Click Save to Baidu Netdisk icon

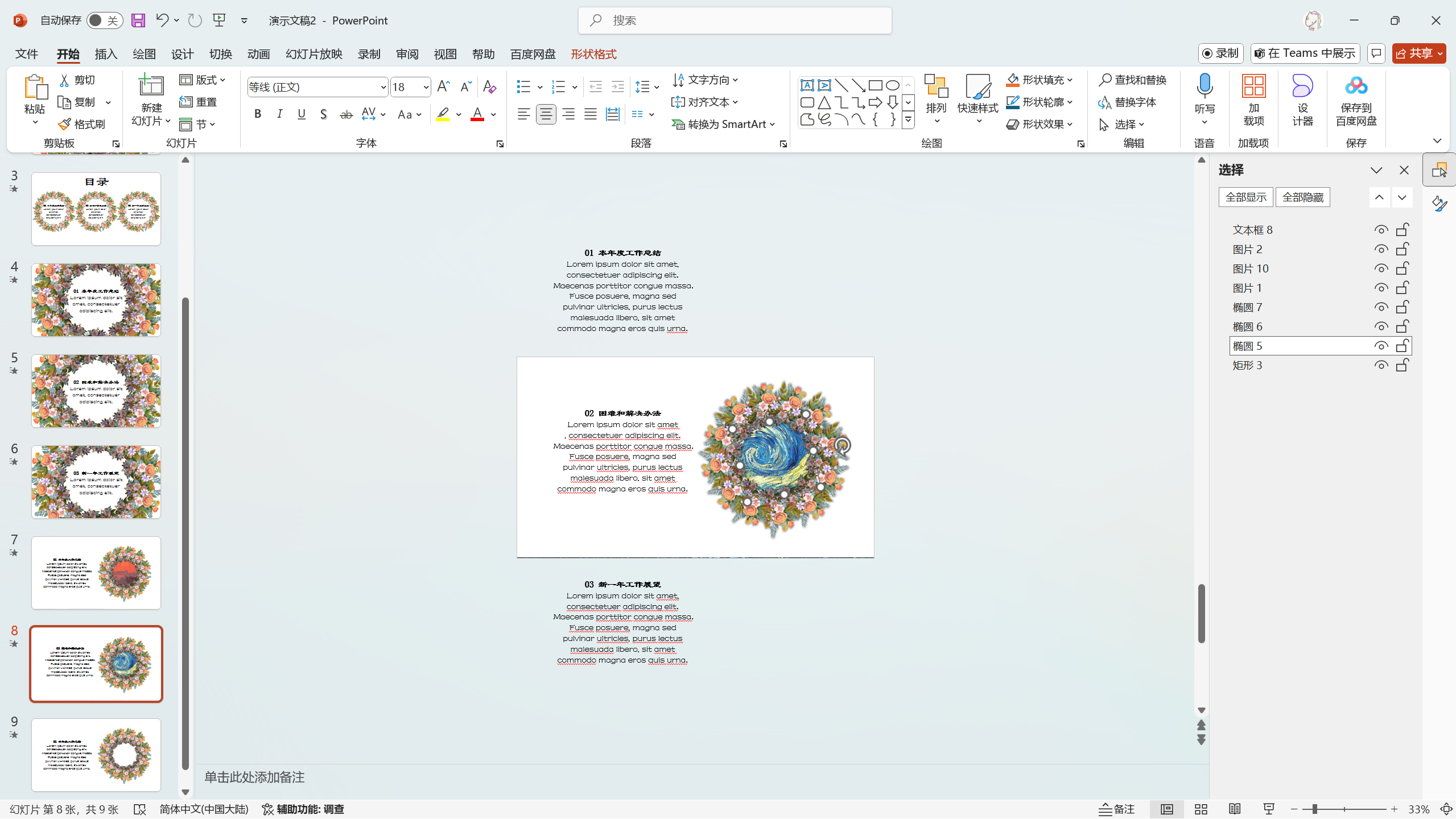click(x=1356, y=86)
